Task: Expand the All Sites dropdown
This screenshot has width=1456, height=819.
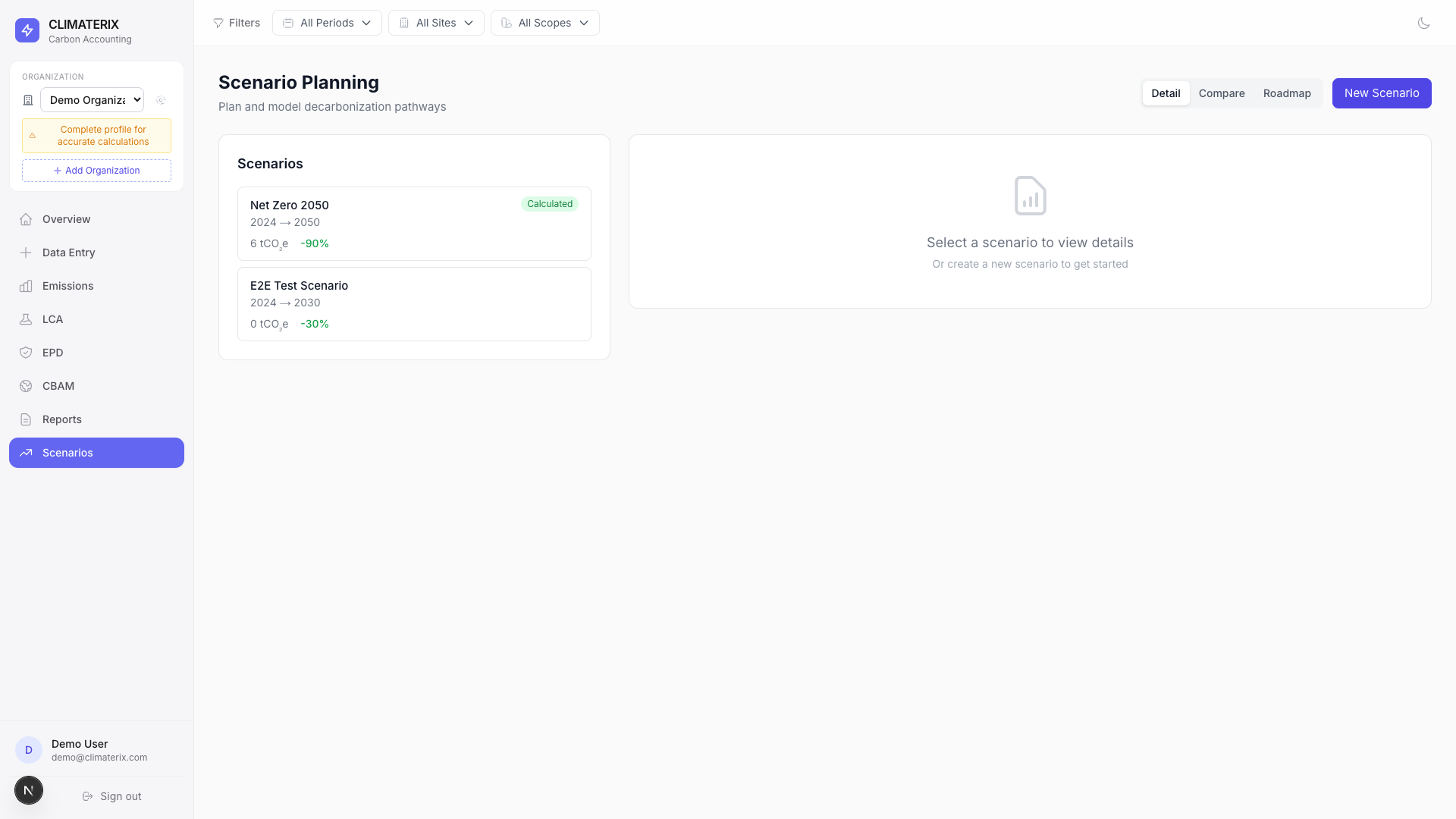Action: tap(436, 23)
